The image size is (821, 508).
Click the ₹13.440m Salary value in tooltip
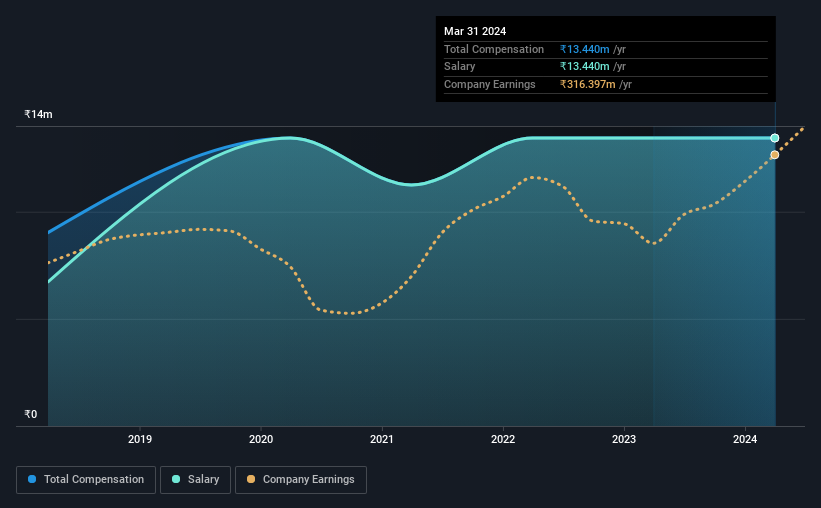584,67
